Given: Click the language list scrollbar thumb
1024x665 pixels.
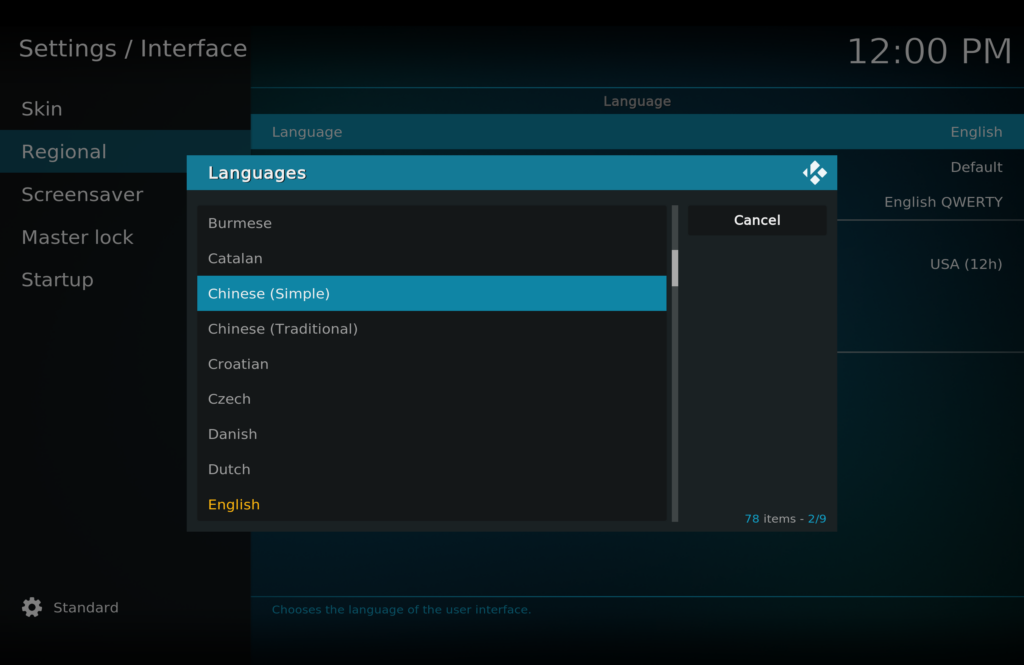Looking at the screenshot, I should coord(675,267).
